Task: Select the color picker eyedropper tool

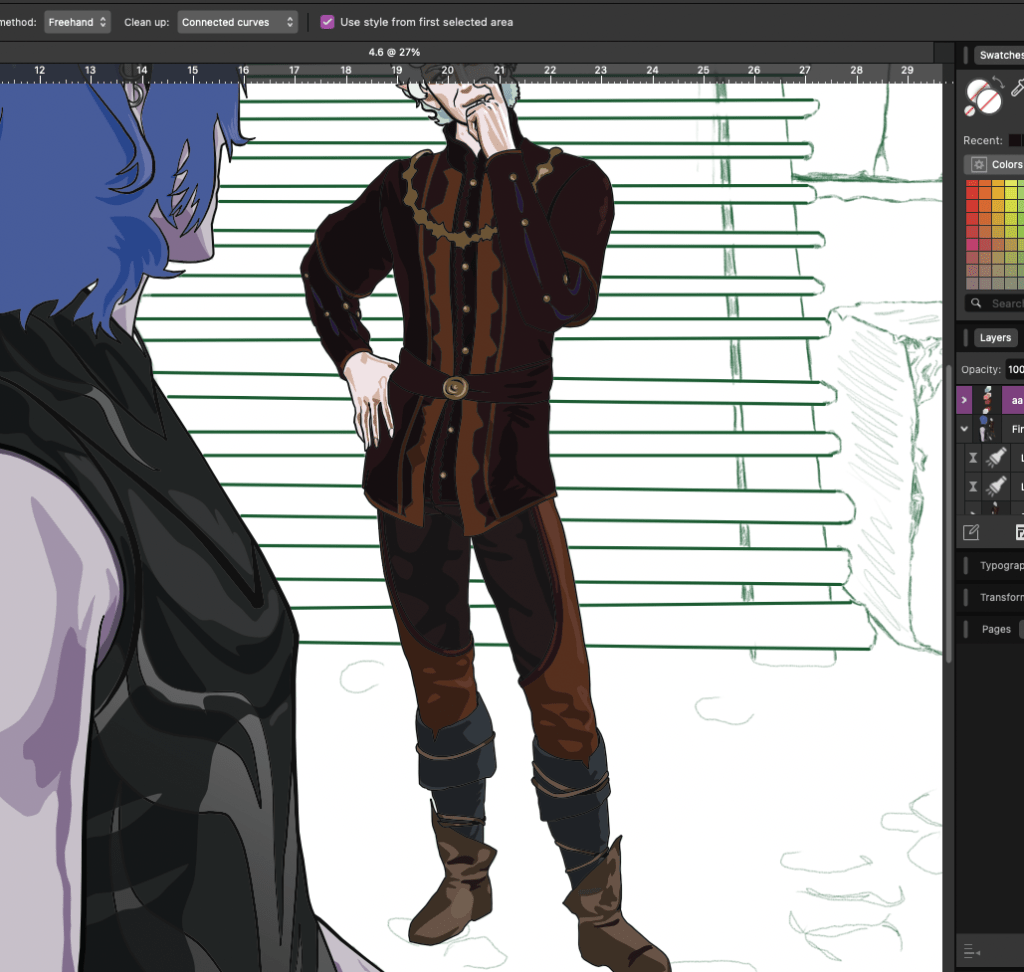Action: tap(1018, 88)
